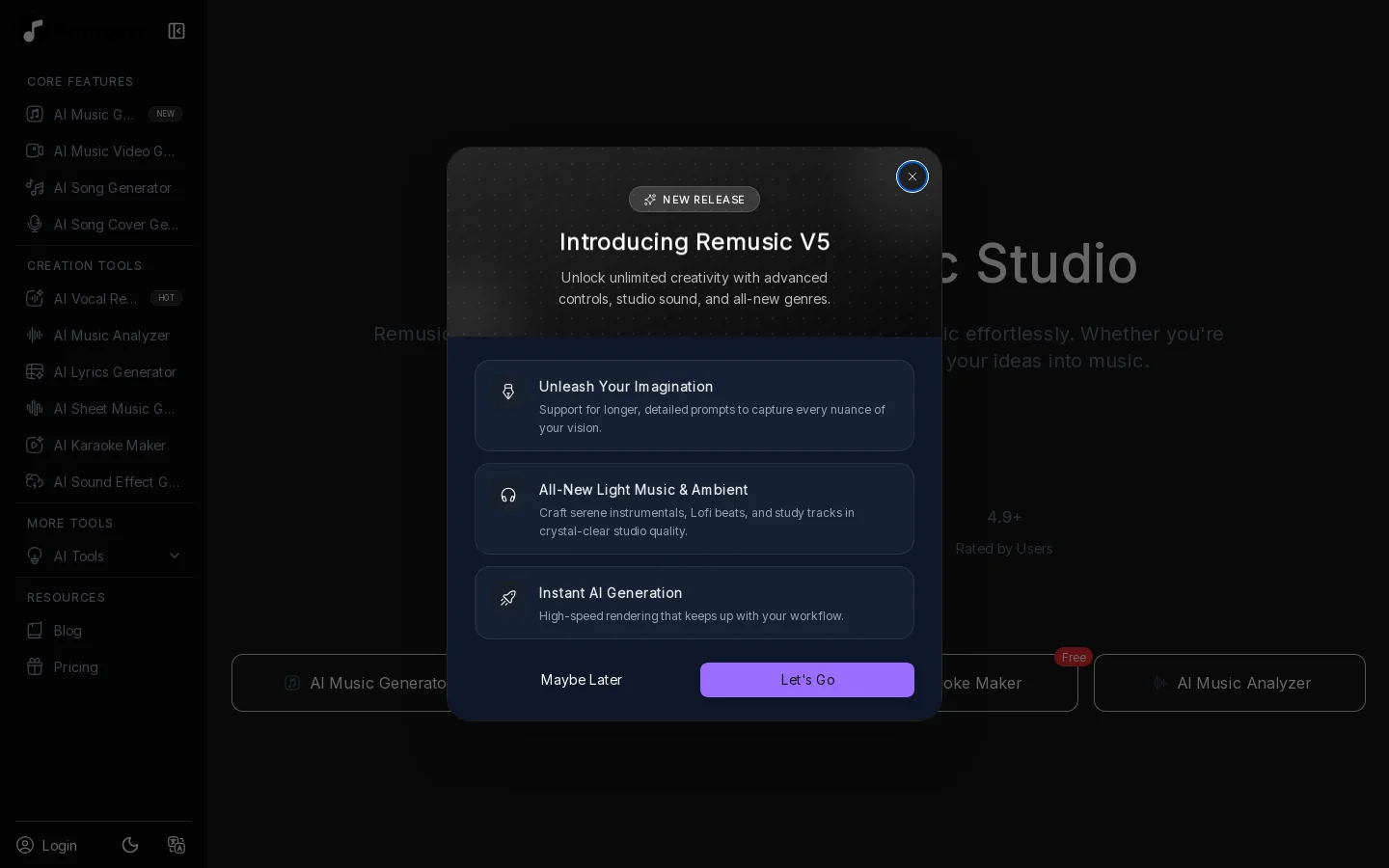Click the pen icon beside Unleash Your Imagination

[508, 392]
